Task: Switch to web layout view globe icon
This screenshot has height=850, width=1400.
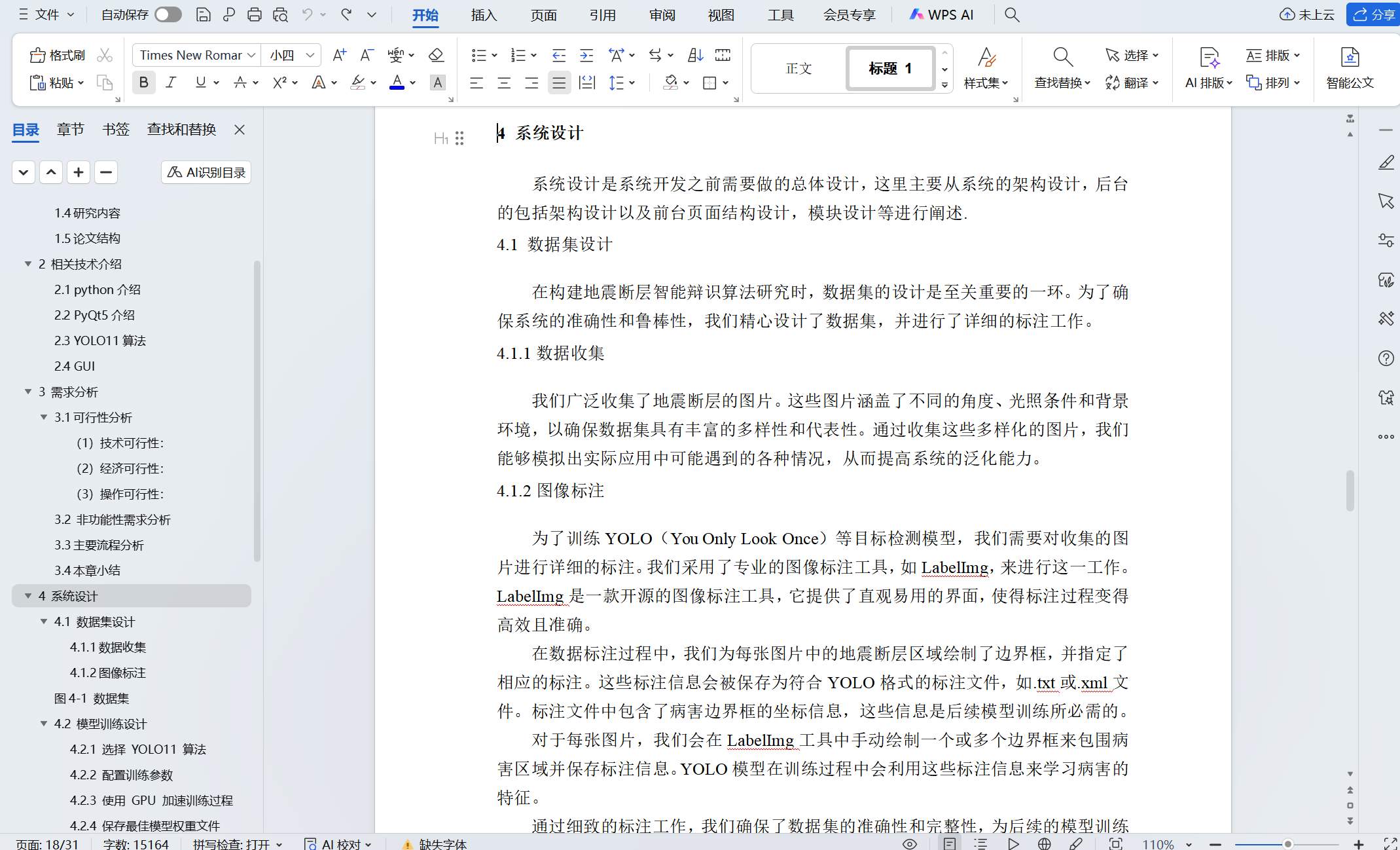Action: click(x=1044, y=843)
